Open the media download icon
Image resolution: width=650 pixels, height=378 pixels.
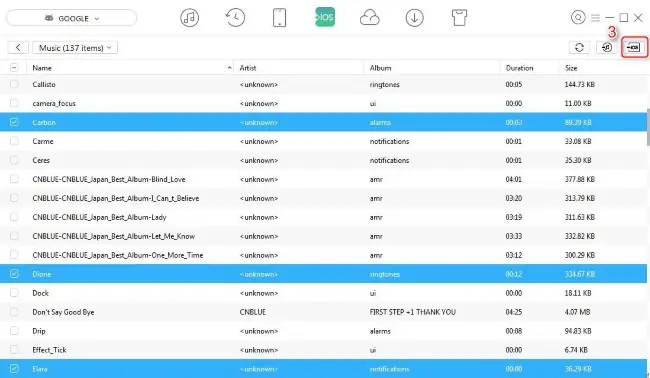(415, 18)
